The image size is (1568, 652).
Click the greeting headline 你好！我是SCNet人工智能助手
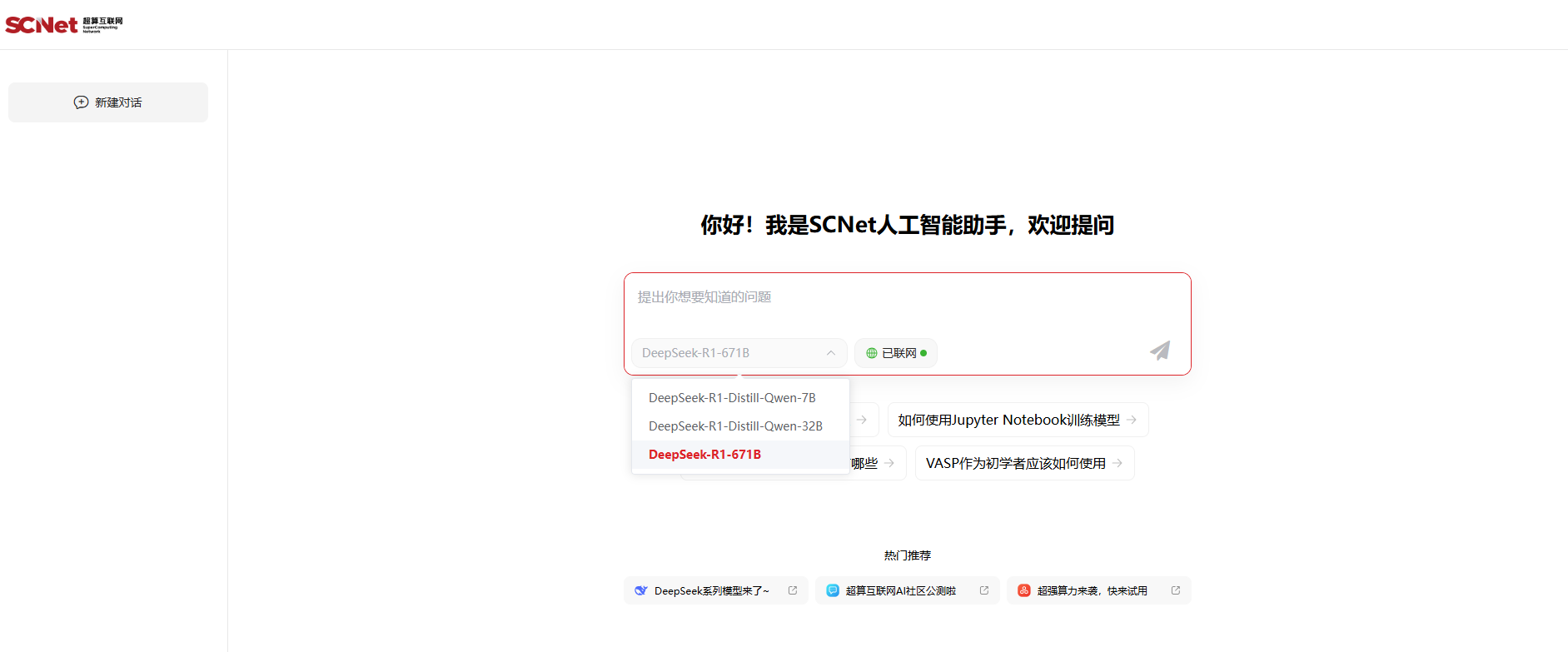(x=907, y=225)
